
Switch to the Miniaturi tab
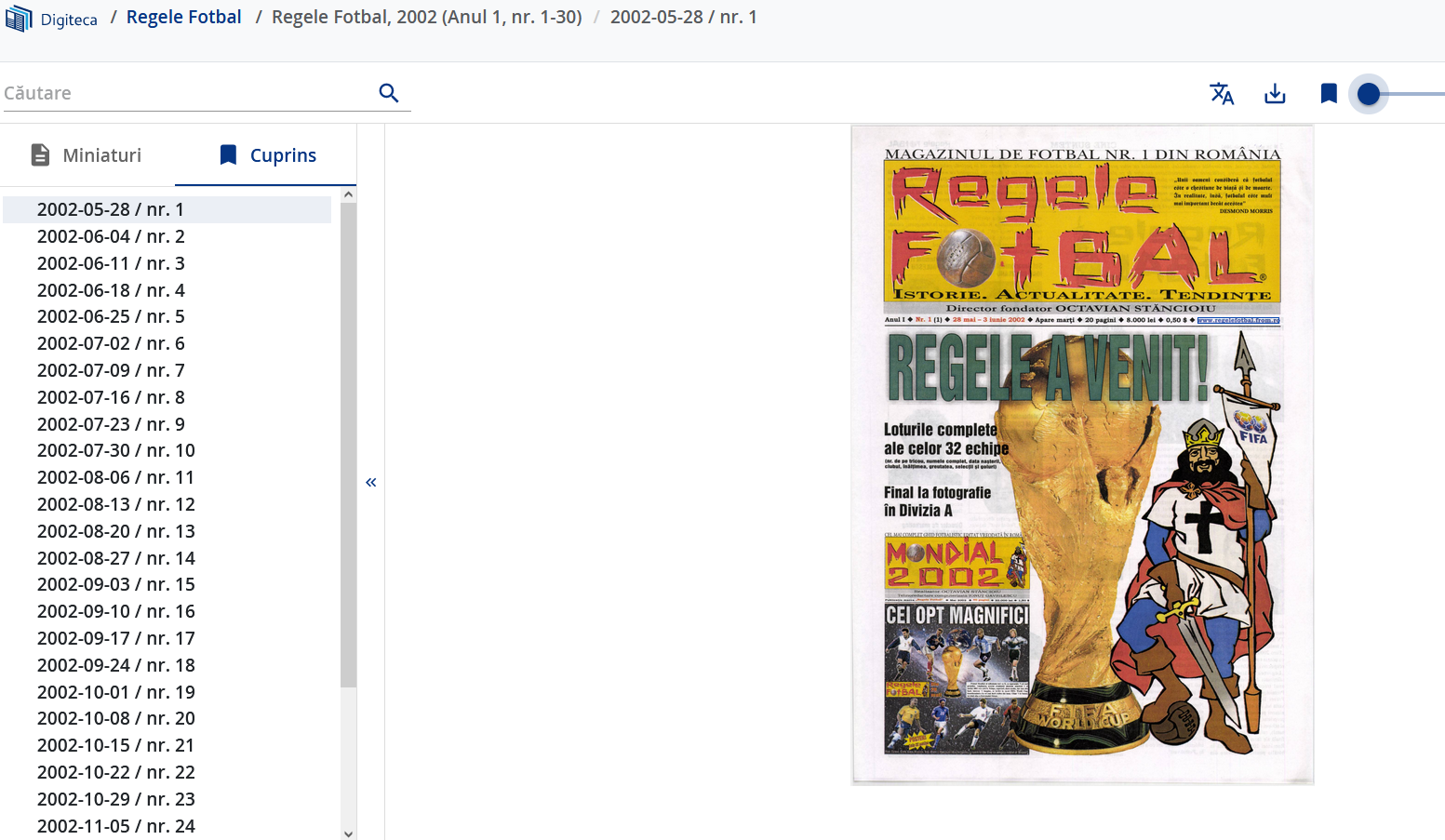87,155
